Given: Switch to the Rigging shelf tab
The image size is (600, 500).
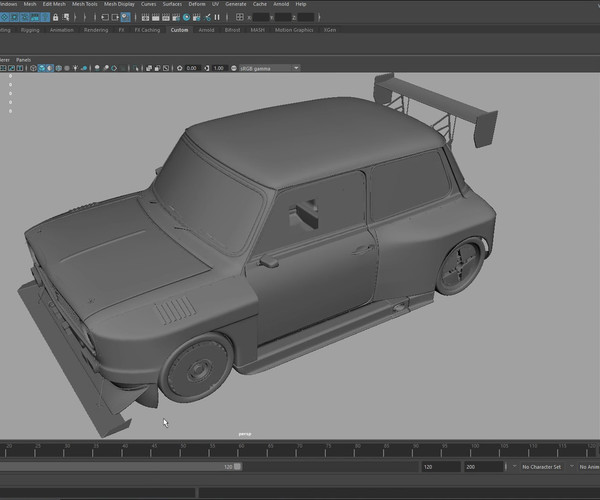Looking at the screenshot, I should 30,30.
